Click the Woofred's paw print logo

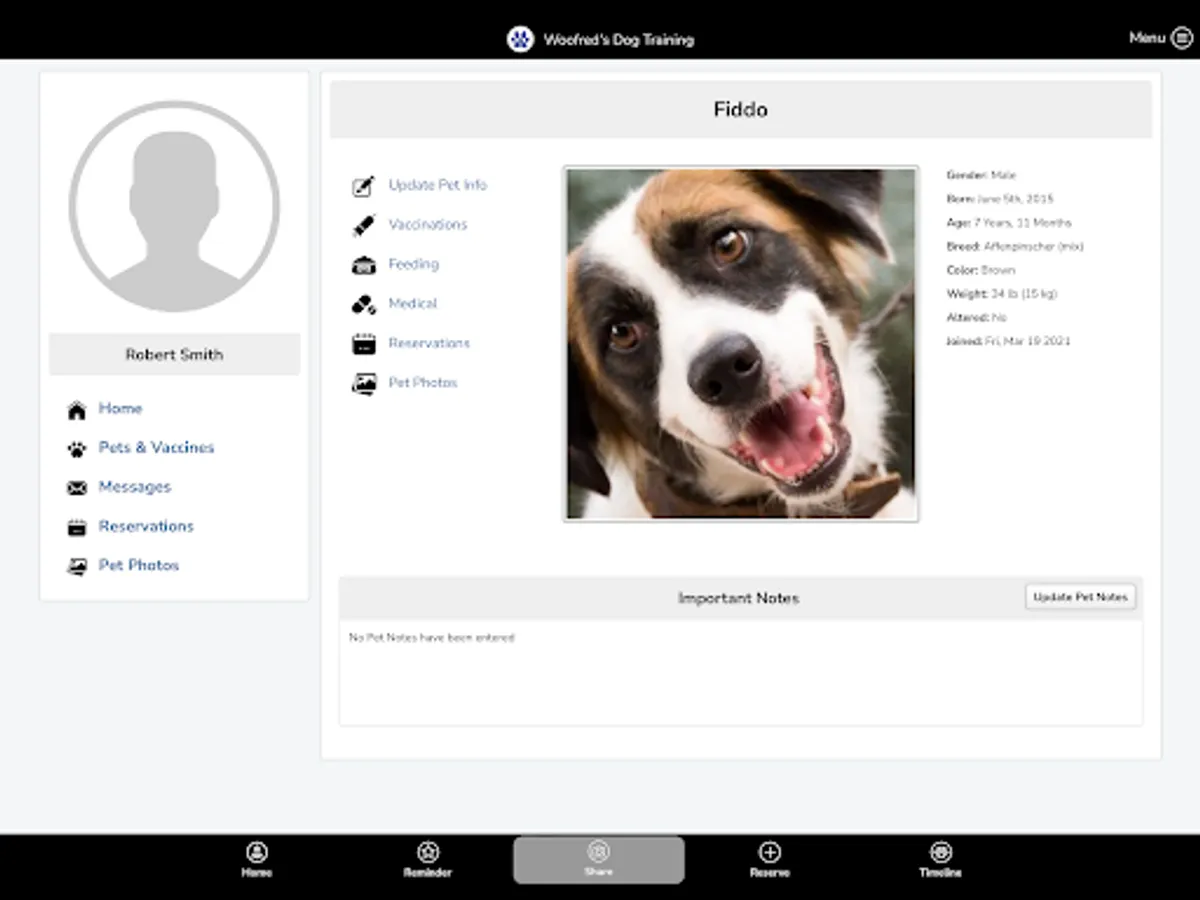520,39
